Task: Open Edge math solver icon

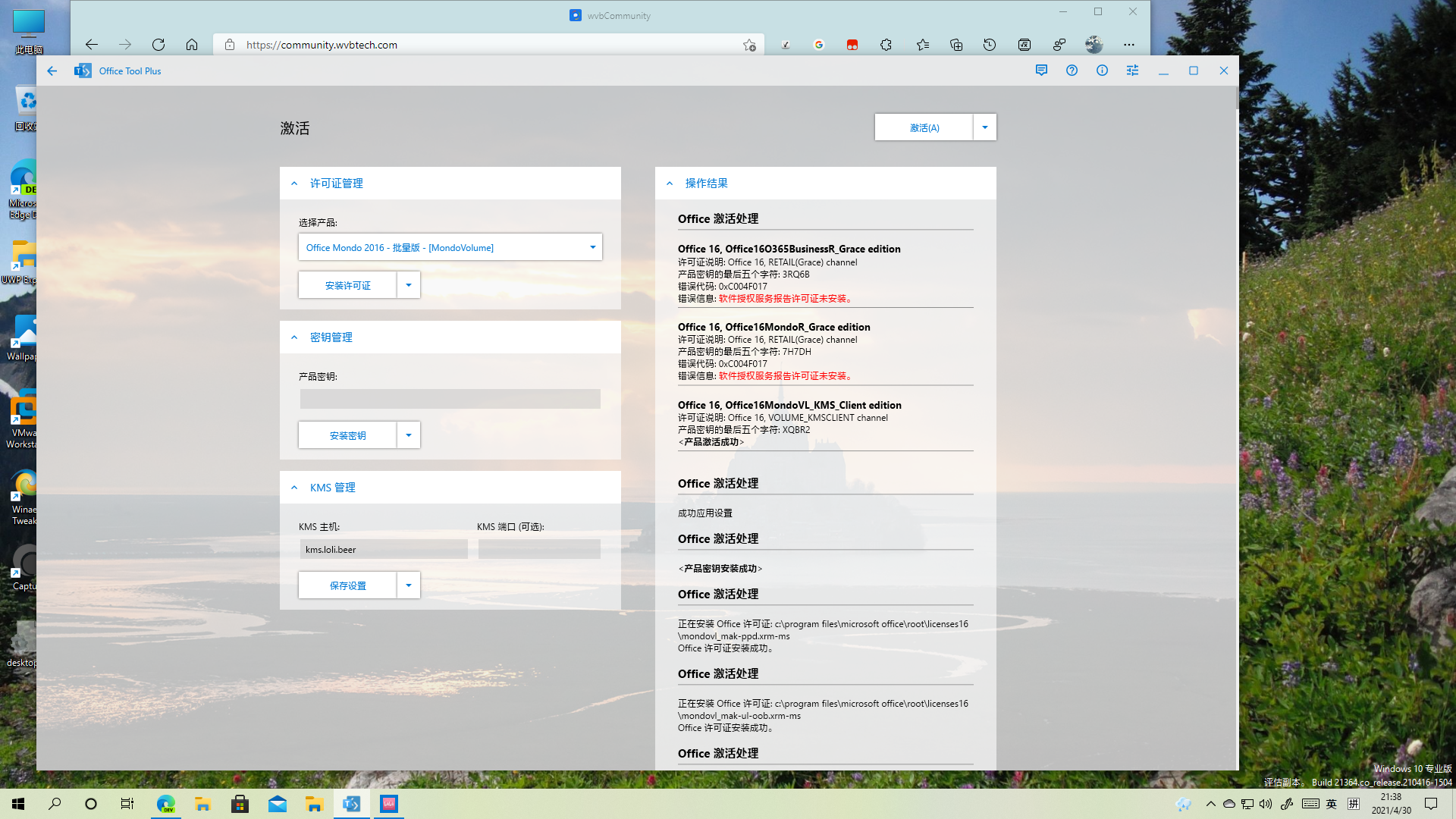Action: point(1025,45)
